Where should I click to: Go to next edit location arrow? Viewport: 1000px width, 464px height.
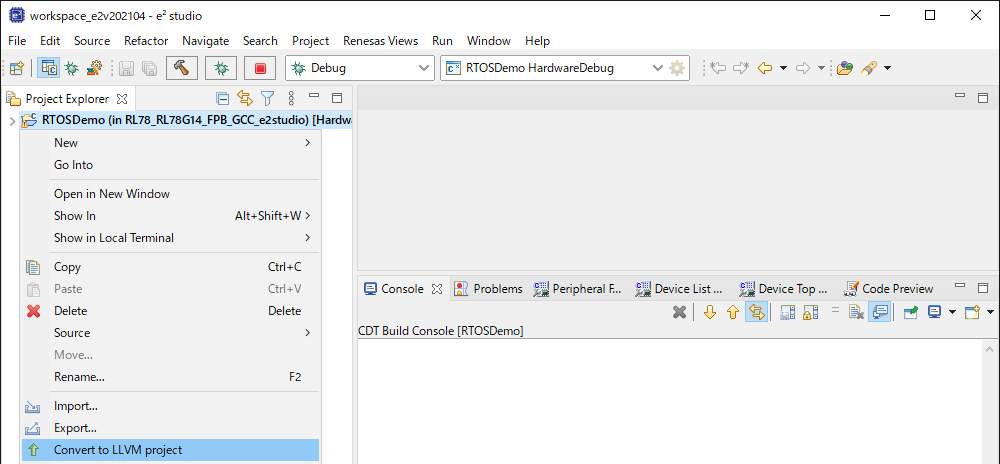[x=740, y=68]
